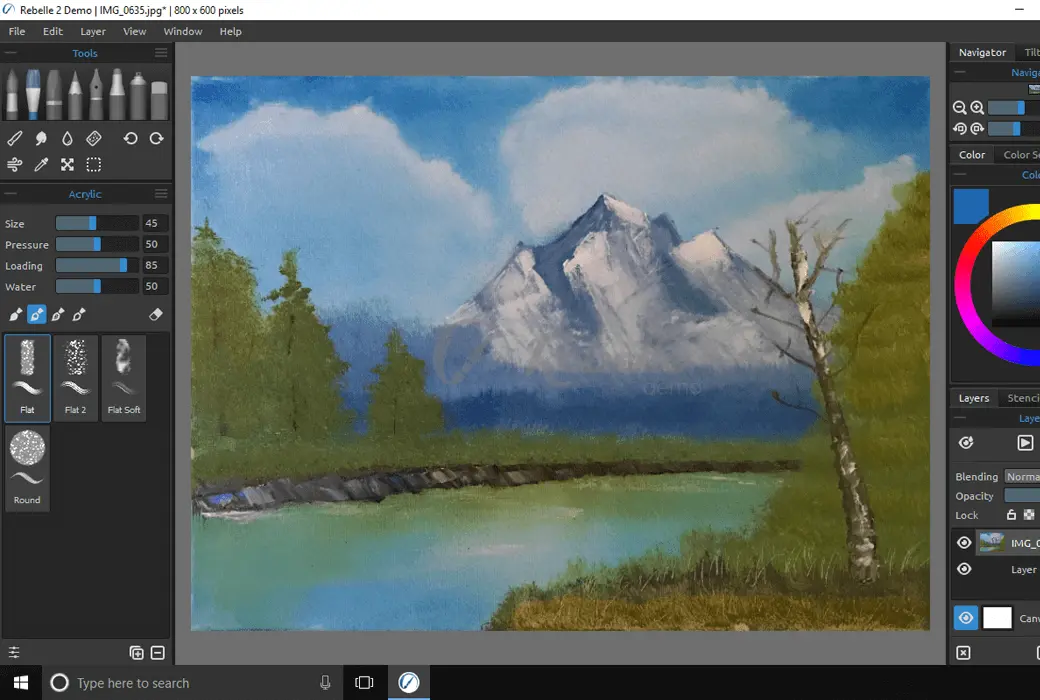This screenshot has height=700, width=1040.
Task: Pick the Water drop tool
Action: point(67,138)
